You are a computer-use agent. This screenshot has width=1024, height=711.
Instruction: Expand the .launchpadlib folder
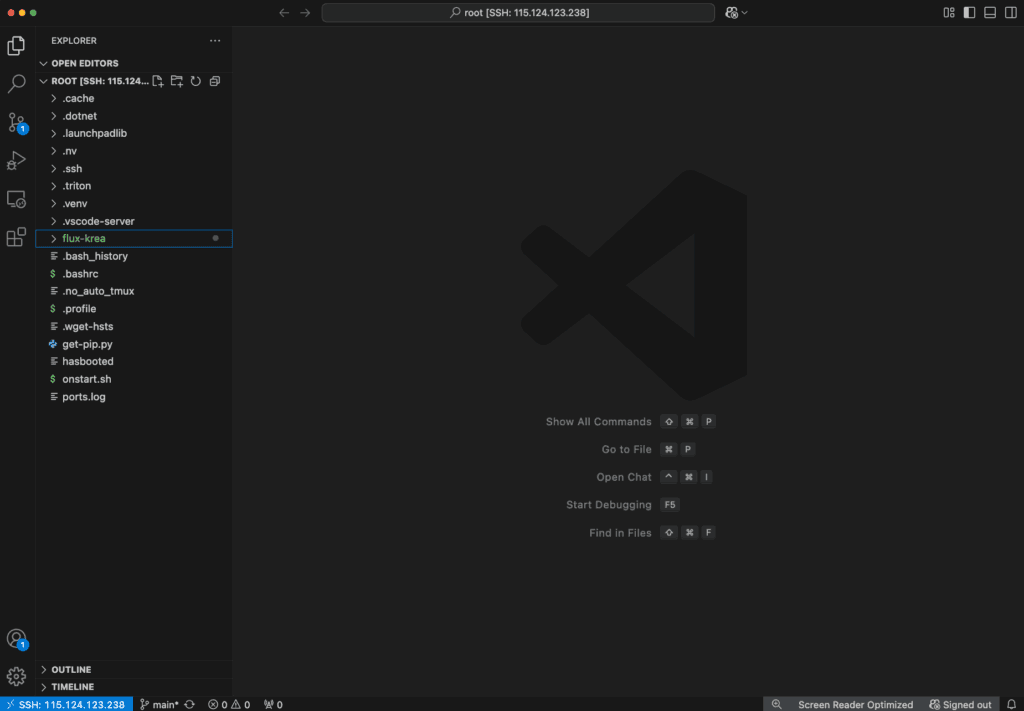tap(134, 133)
